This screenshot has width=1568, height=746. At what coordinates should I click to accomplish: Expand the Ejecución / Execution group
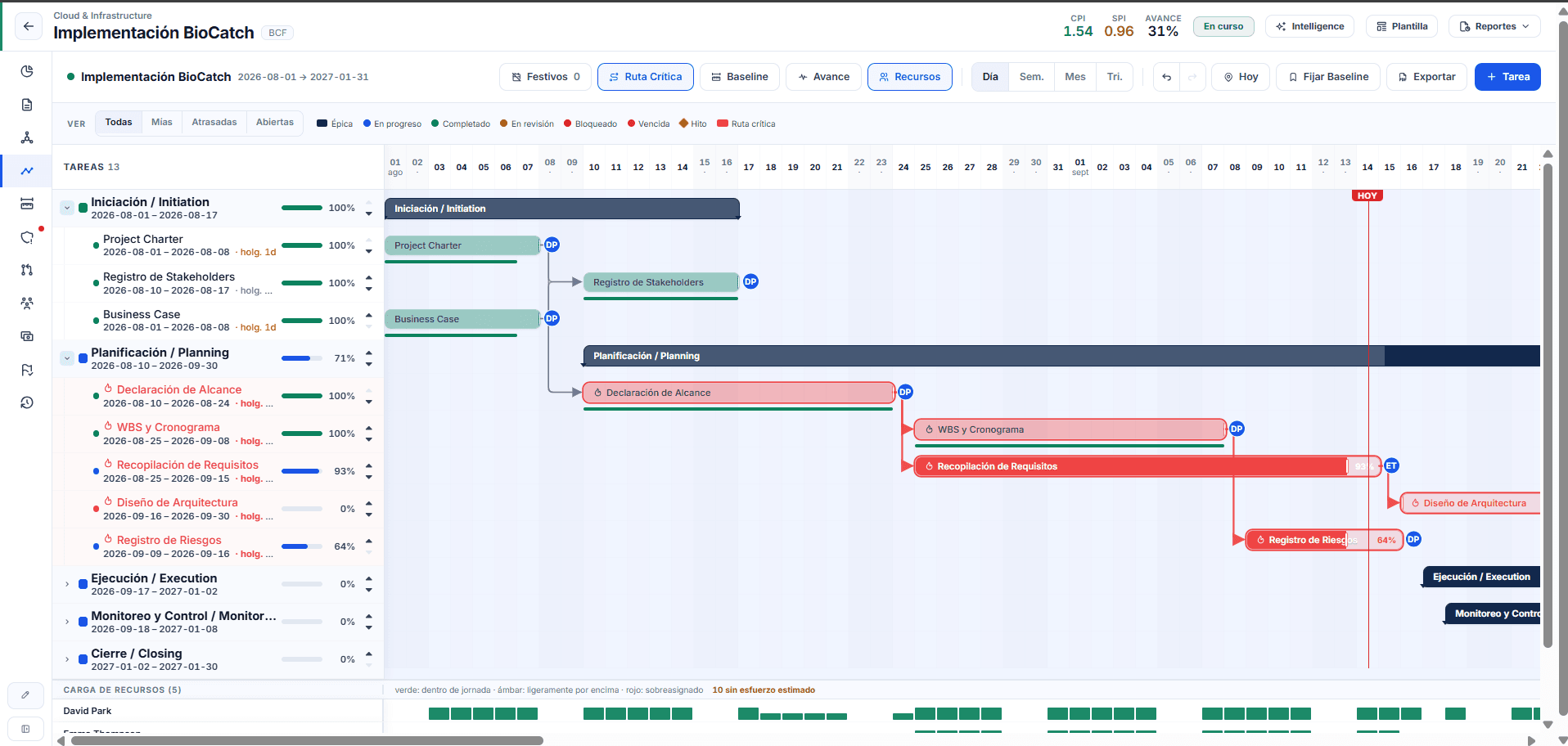(x=67, y=584)
